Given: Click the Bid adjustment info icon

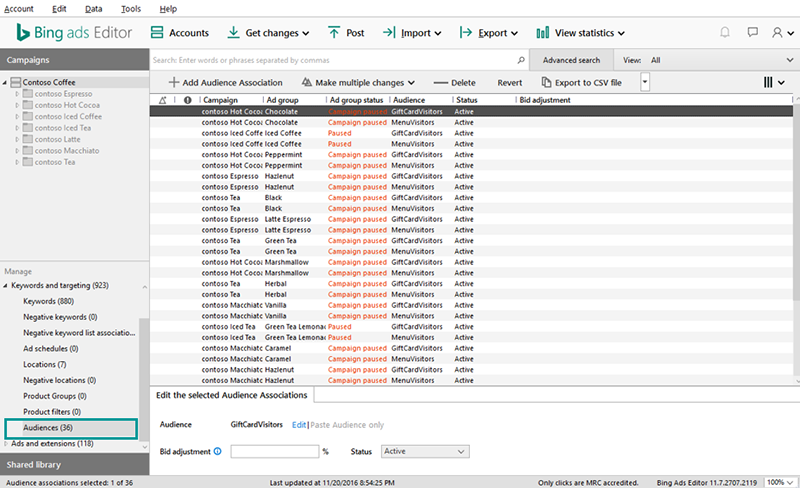Looking at the screenshot, I should (x=218, y=451).
